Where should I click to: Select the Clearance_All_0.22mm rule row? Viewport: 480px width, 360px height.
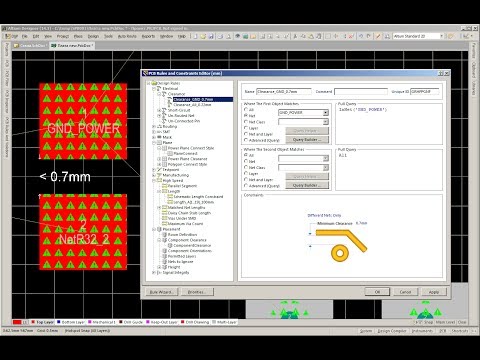point(192,105)
